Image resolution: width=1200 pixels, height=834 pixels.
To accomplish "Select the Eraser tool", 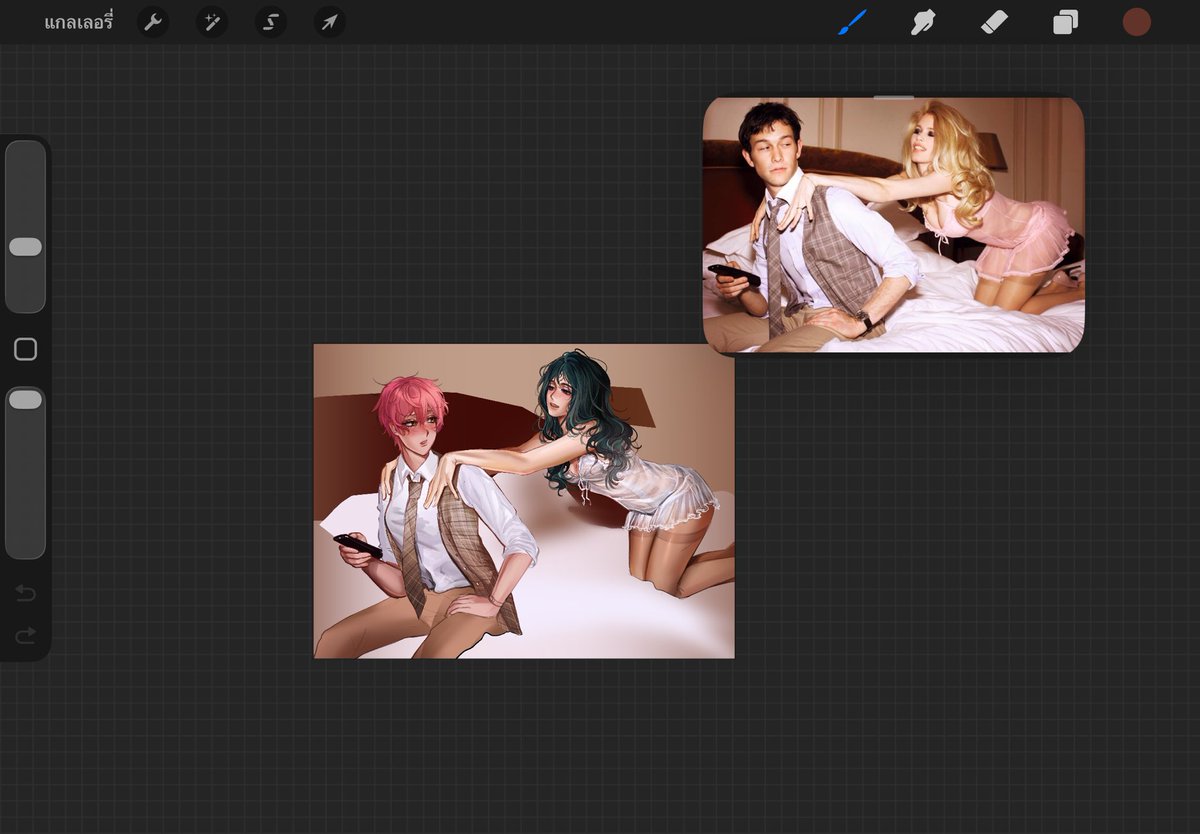I will point(994,22).
